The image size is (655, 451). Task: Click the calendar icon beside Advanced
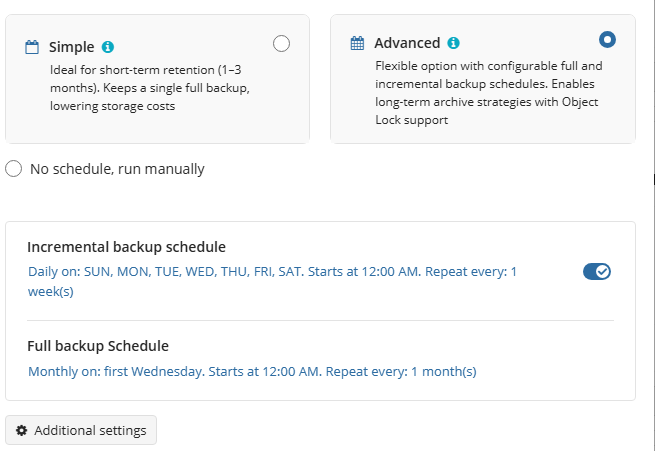click(357, 43)
